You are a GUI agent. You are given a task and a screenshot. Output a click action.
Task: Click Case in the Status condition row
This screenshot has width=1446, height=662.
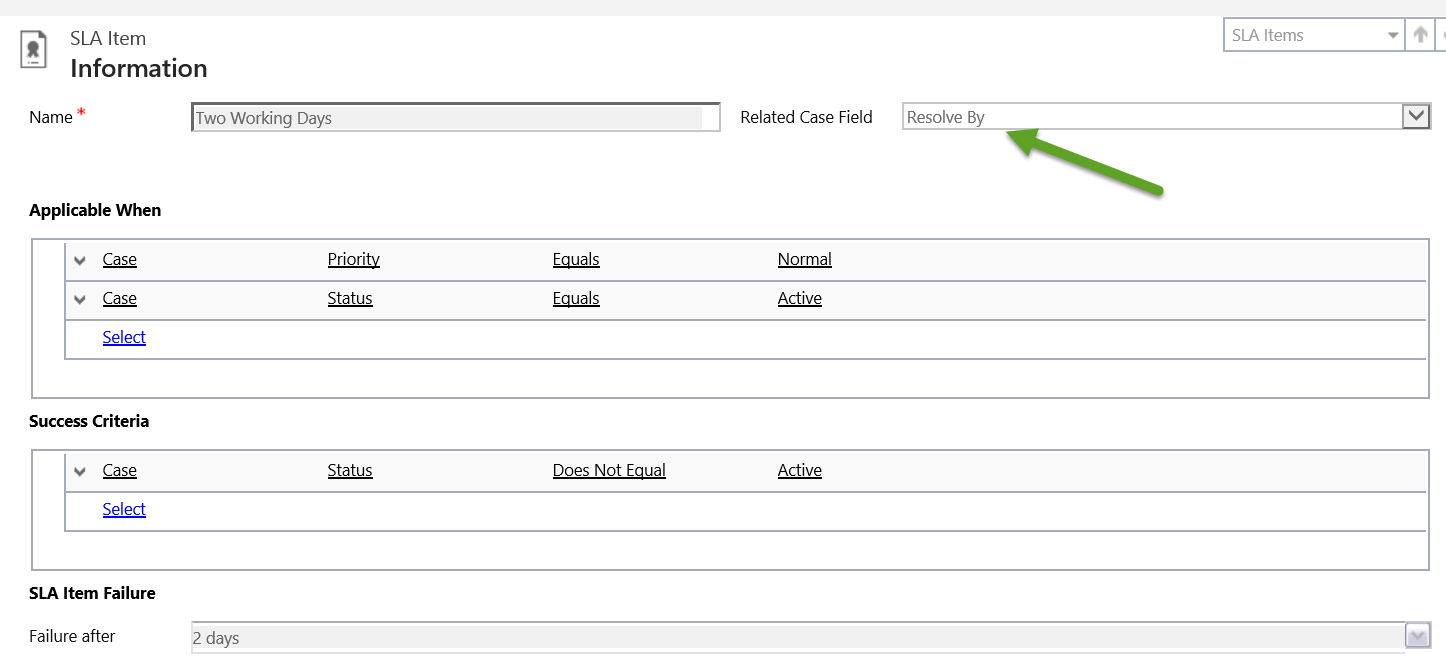(x=119, y=299)
